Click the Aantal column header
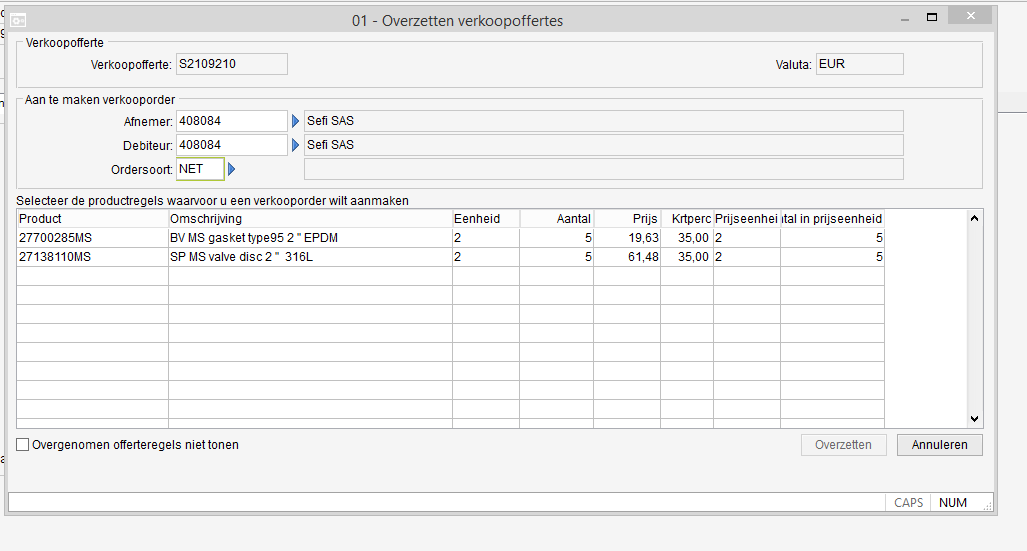The image size is (1027, 551). pos(557,219)
